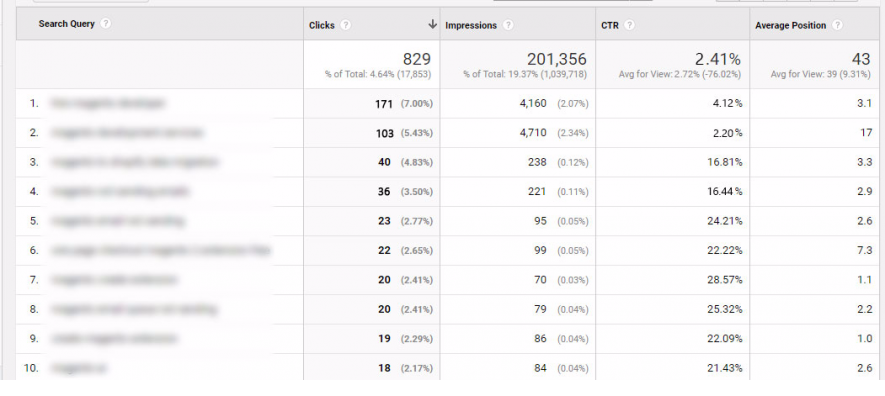Sort table by Search Query column
885x396 pixels.
pos(67,24)
